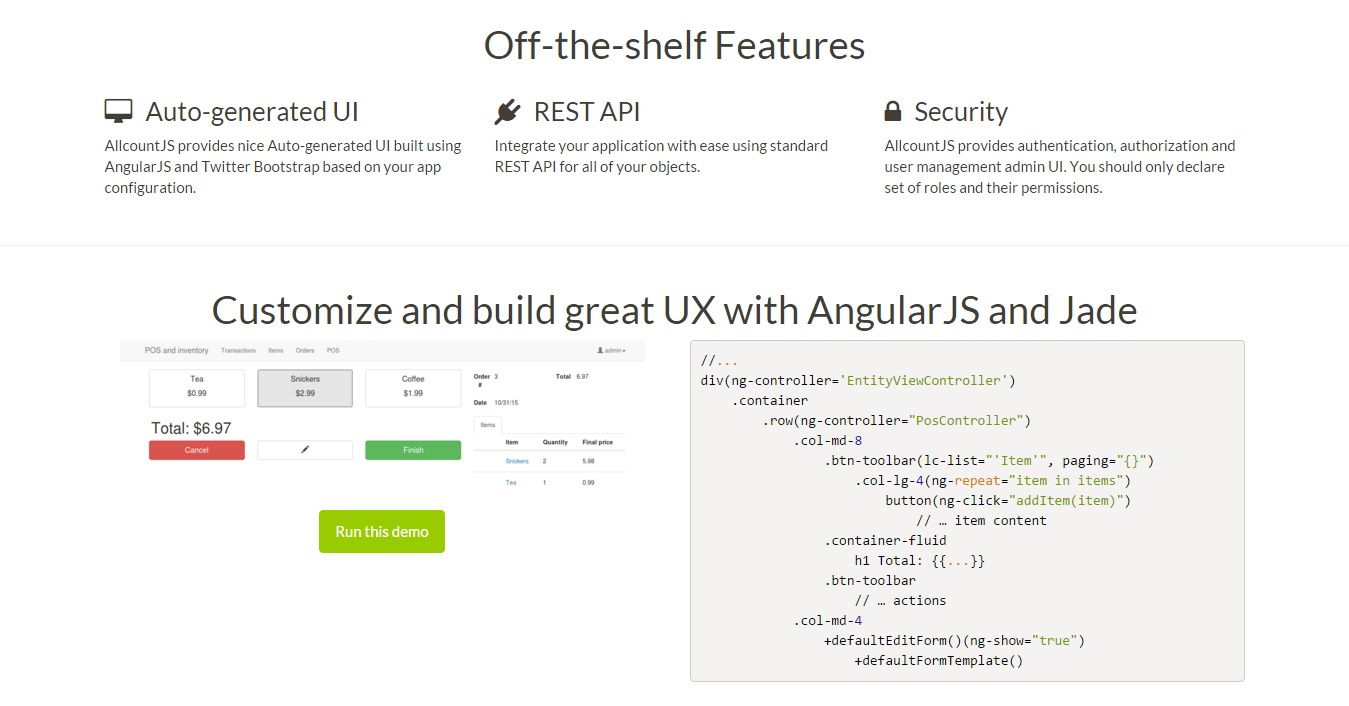This screenshot has height=706, width=1349.
Task: Click the user icon next to admin
Action: point(598,350)
